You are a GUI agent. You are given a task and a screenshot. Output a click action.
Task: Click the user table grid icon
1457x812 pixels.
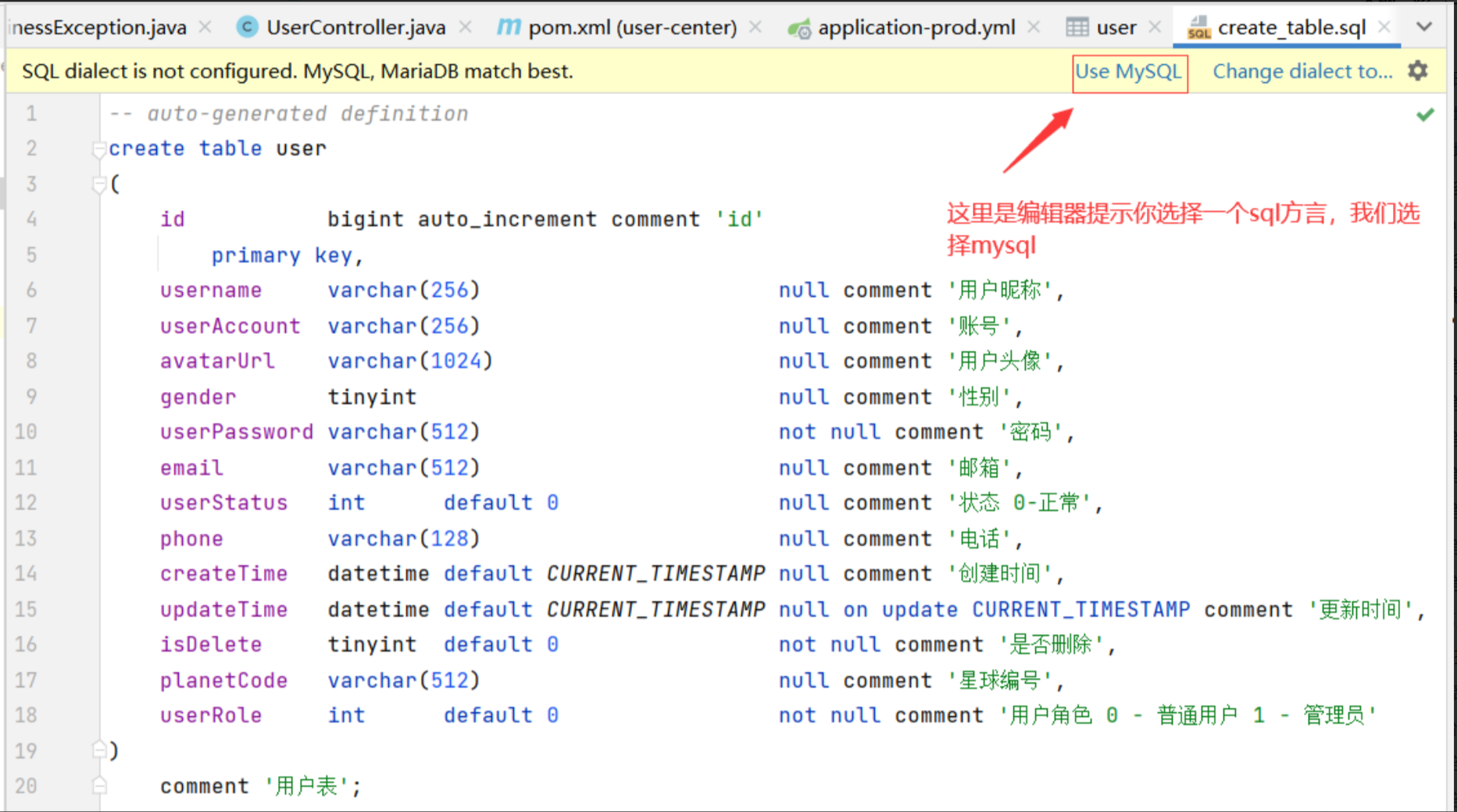(1077, 27)
